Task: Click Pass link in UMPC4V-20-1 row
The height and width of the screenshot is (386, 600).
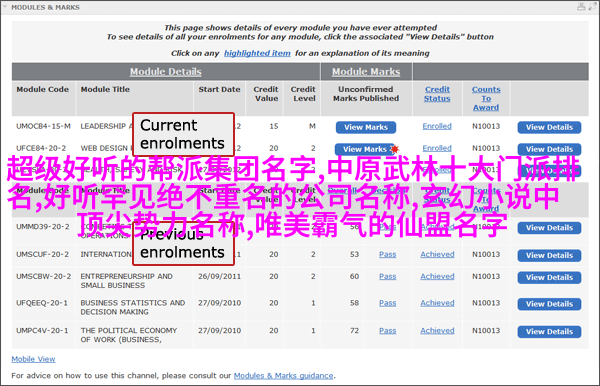Action: (388, 331)
